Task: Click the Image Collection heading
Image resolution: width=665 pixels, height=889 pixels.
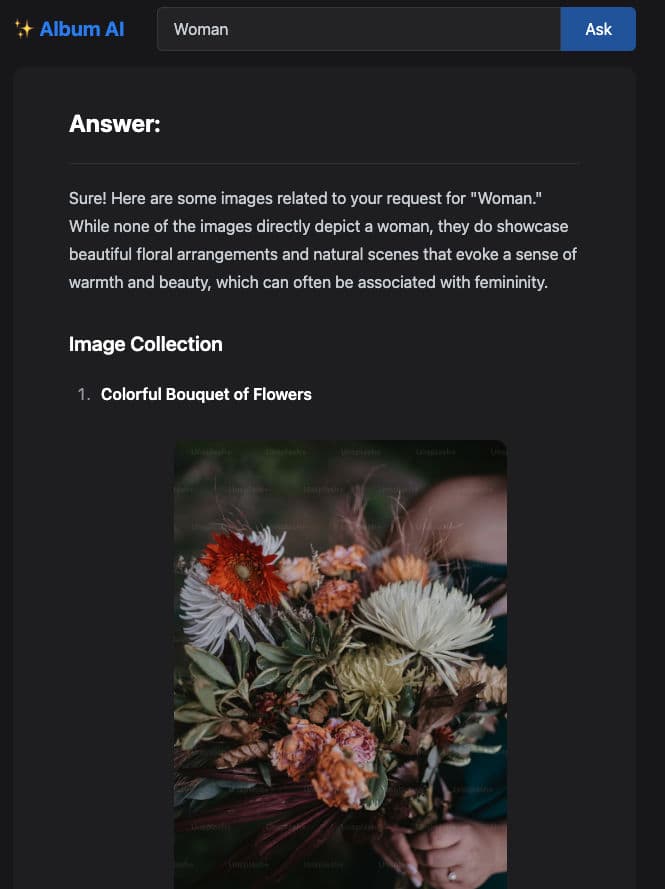Action: click(146, 344)
